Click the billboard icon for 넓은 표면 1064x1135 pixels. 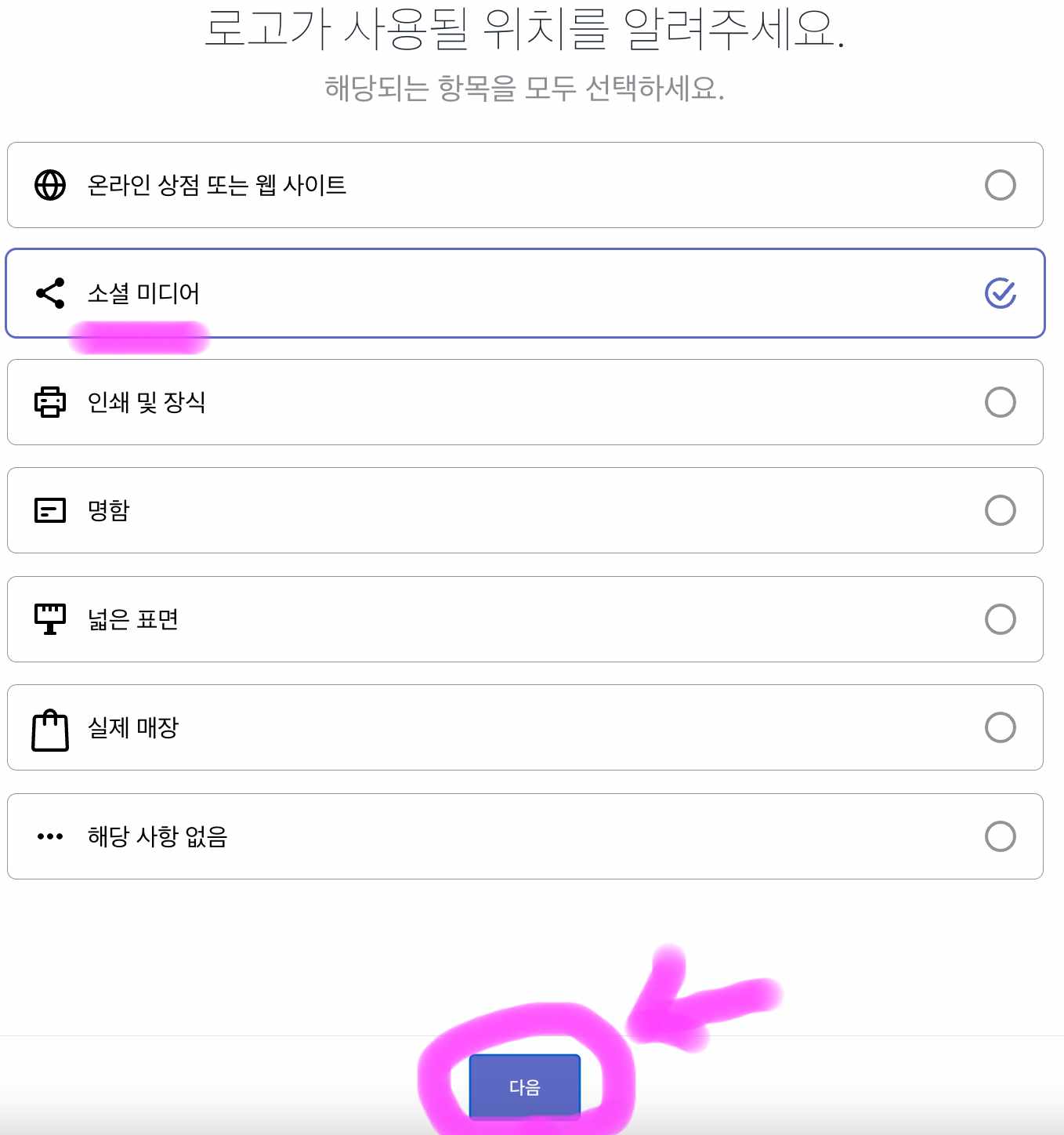50,618
